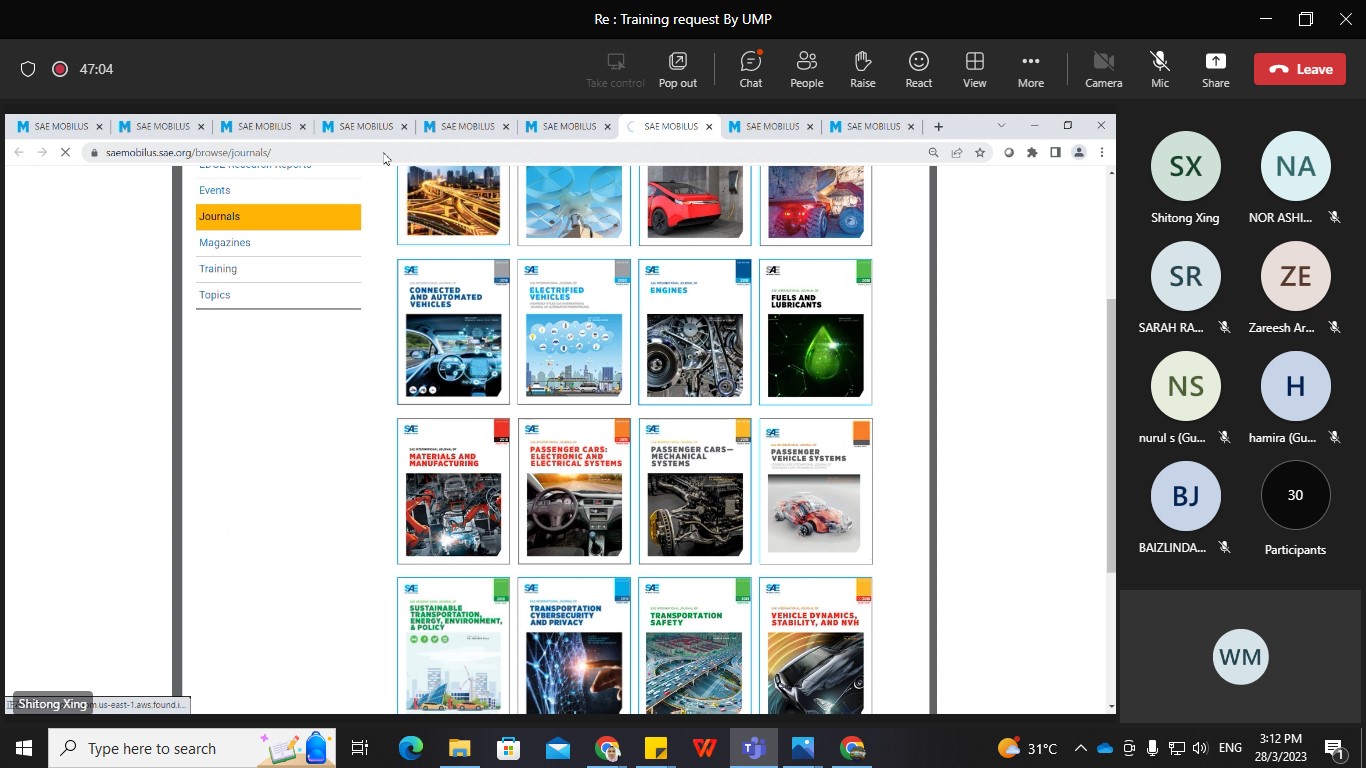Open Sustainable Transportation Energy journal

(x=453, y=645)
